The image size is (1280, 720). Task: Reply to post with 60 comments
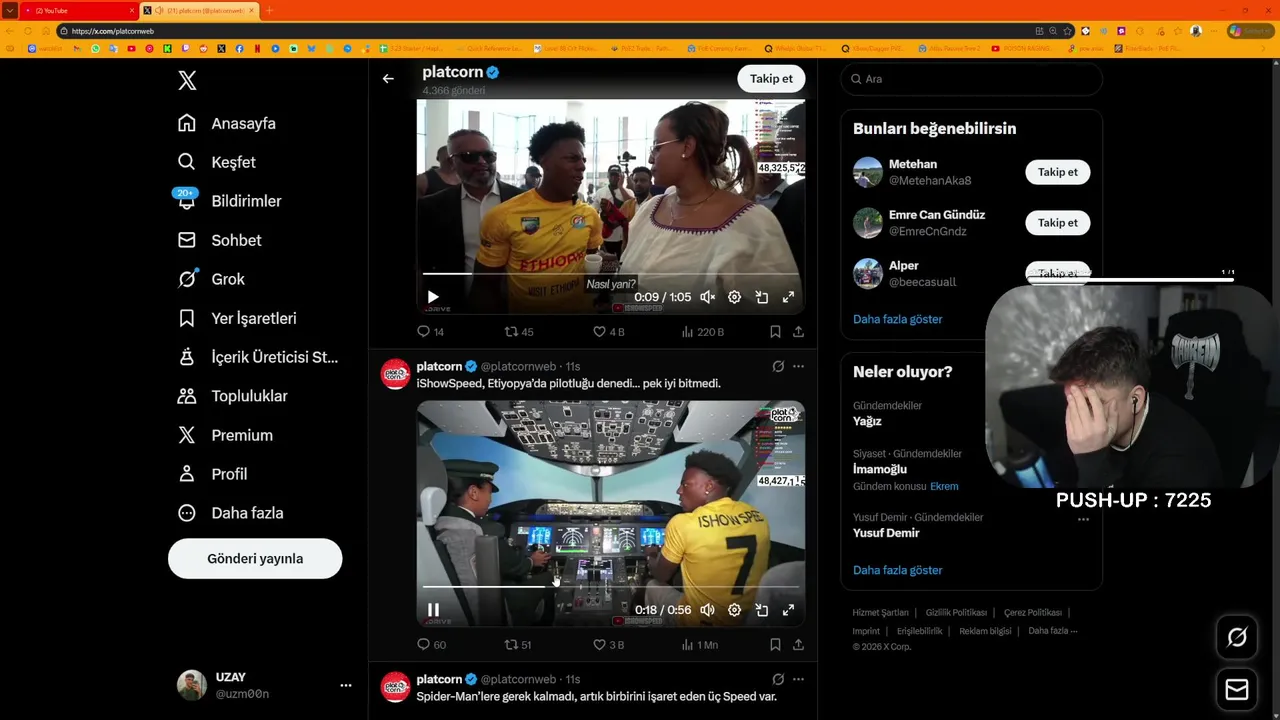pyautogui.click(x=431, y=645)
